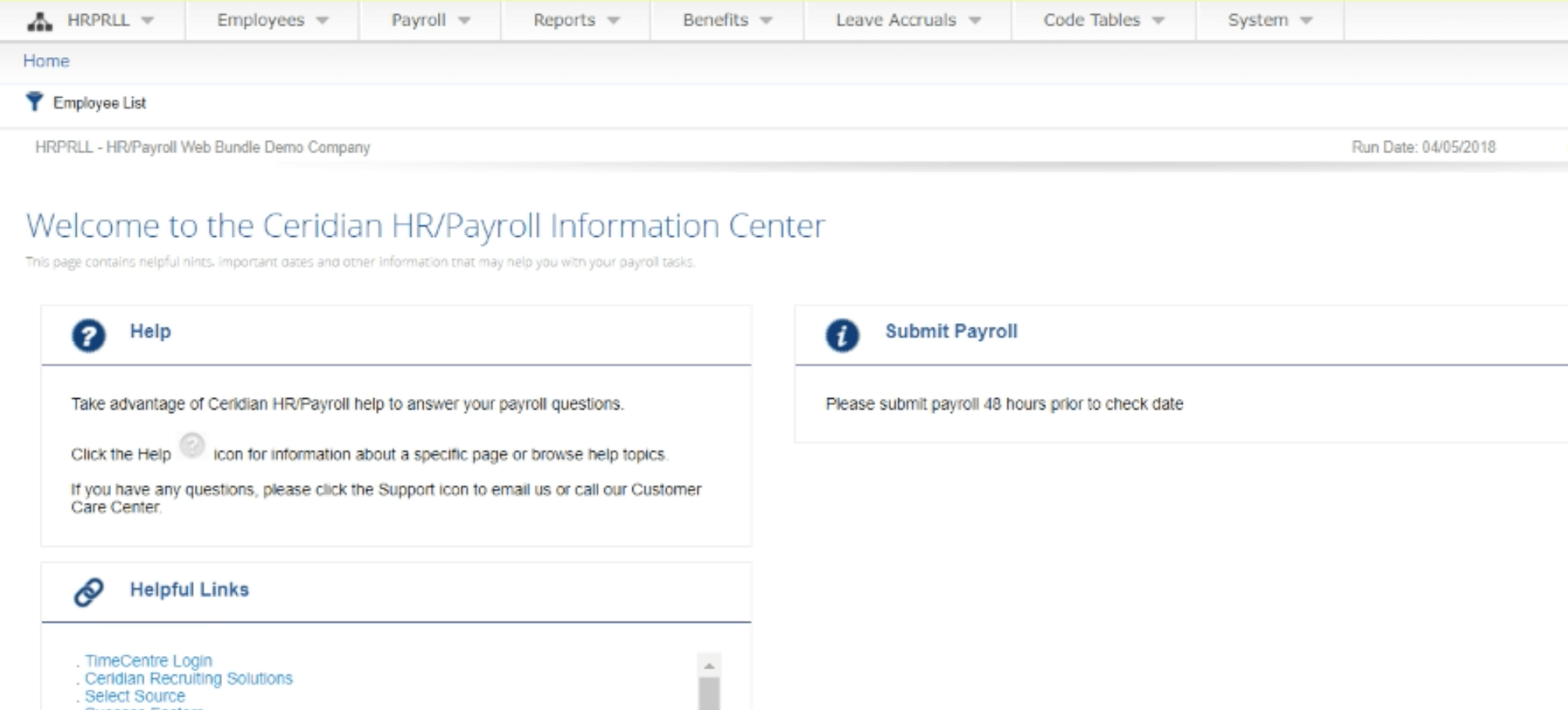Expand the Code Tables menu arrow

(x=1158, y=21)
